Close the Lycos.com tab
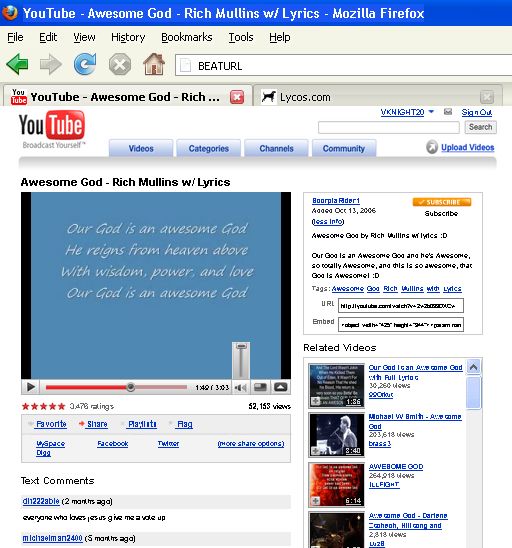This screenshot has height=548, width=512. pyautogui.click(x=487, y=97)
